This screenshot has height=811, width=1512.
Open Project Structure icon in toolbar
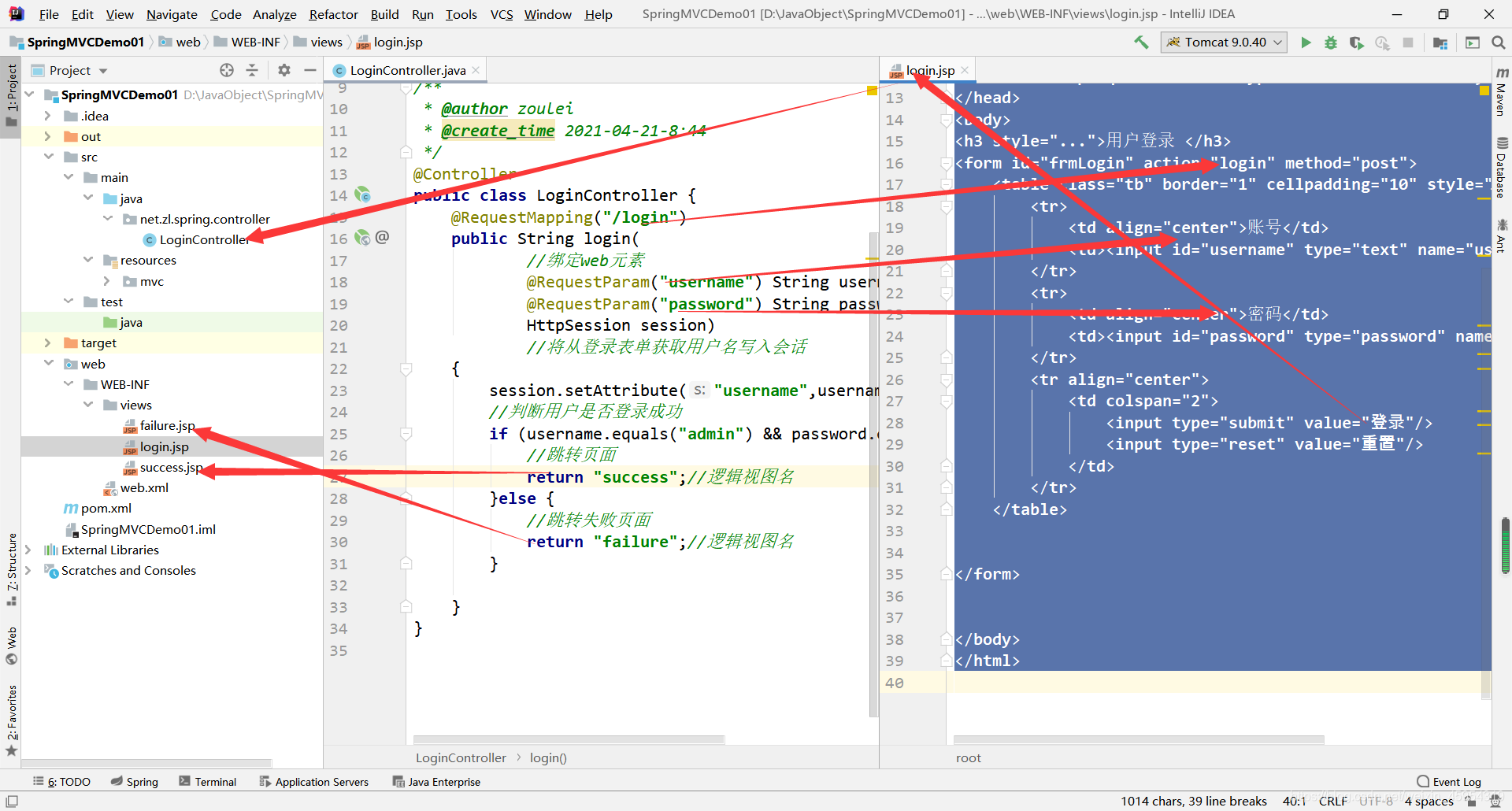click(1440, 43)
